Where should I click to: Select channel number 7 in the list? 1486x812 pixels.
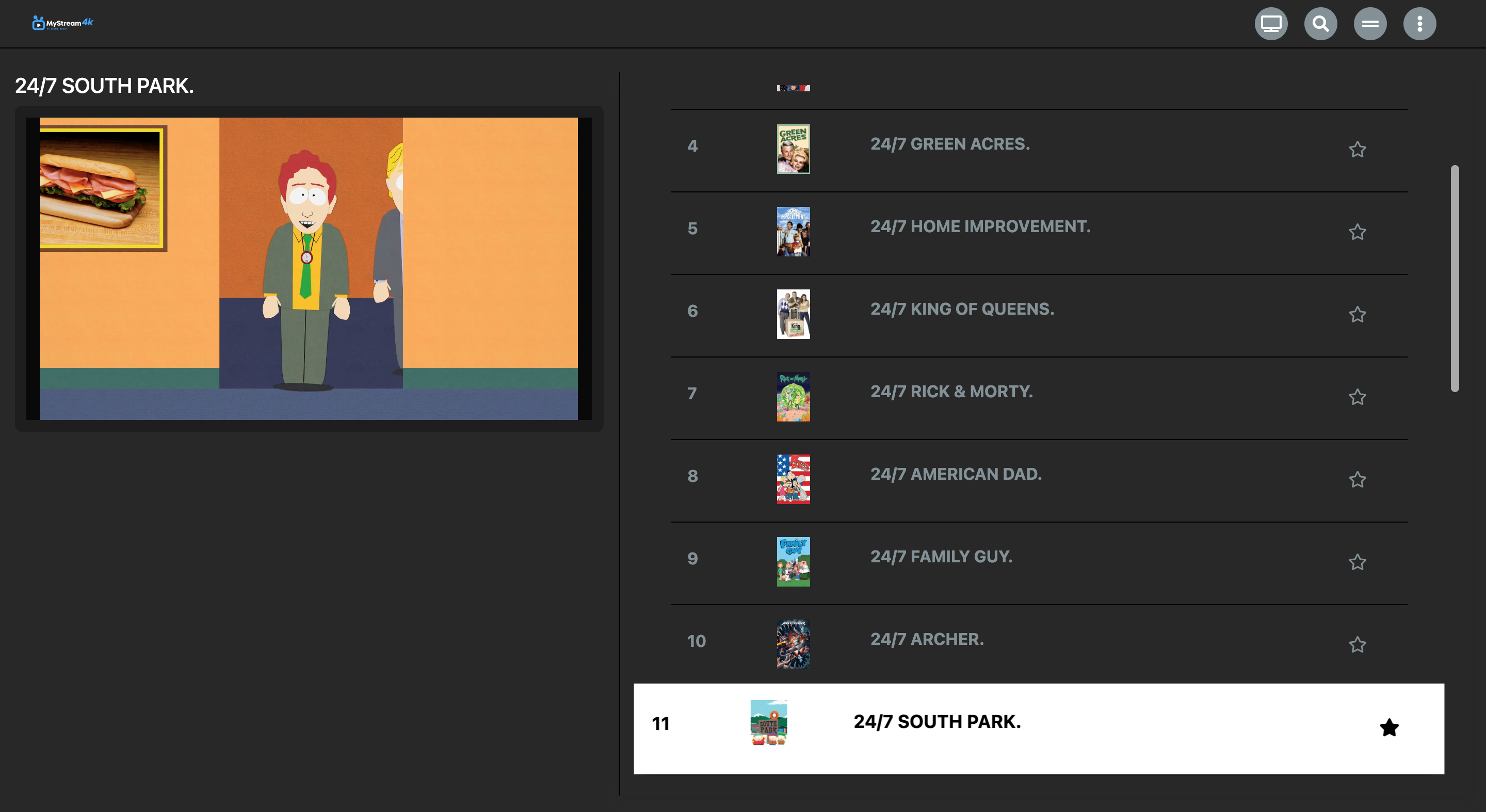(692, 393)
